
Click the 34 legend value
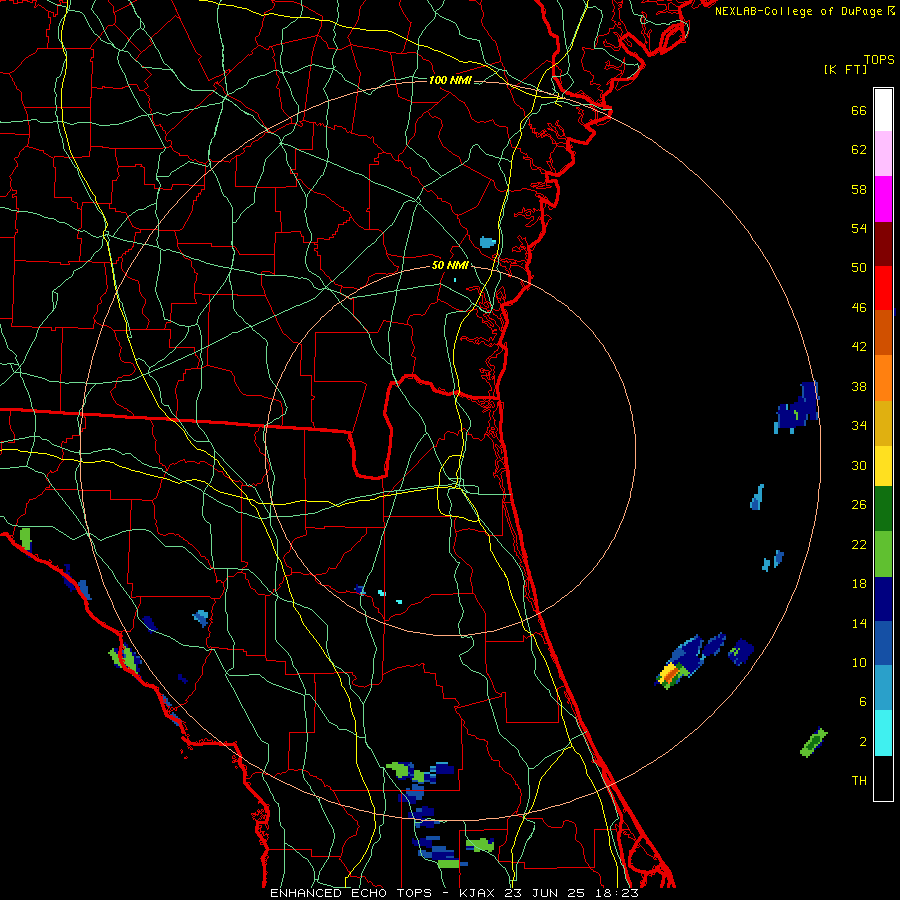coord(859,425)
